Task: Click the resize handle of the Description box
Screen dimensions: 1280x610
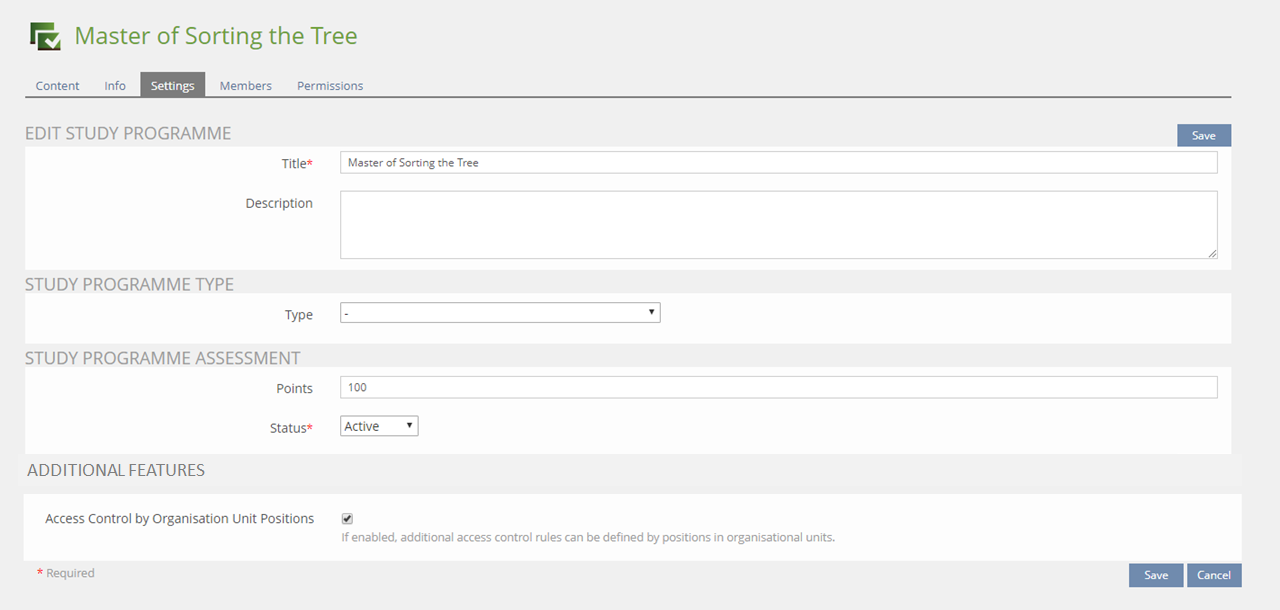Action: (1212, 254)
